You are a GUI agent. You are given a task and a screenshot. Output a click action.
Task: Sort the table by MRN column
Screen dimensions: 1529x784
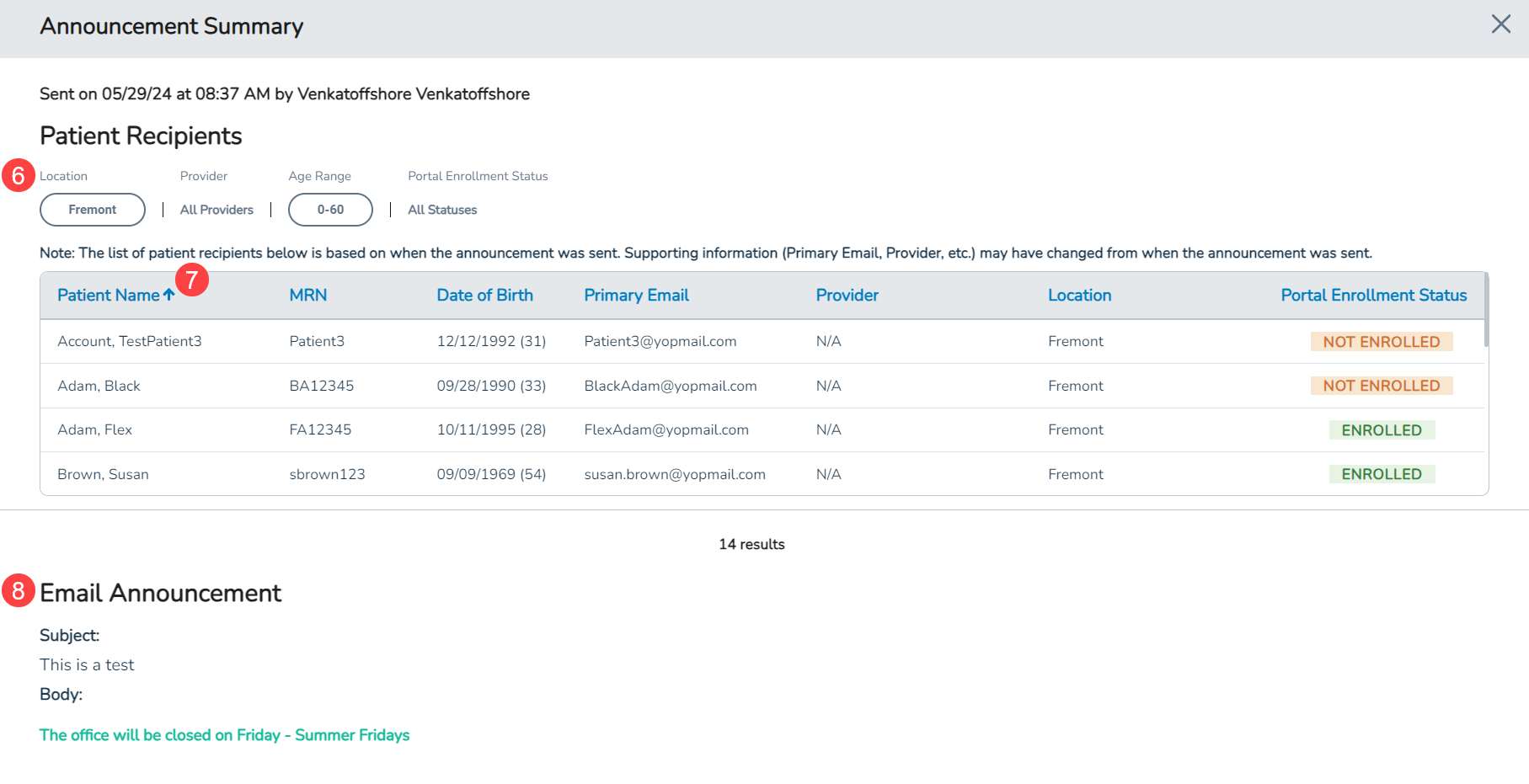click(x=308, y=296)
